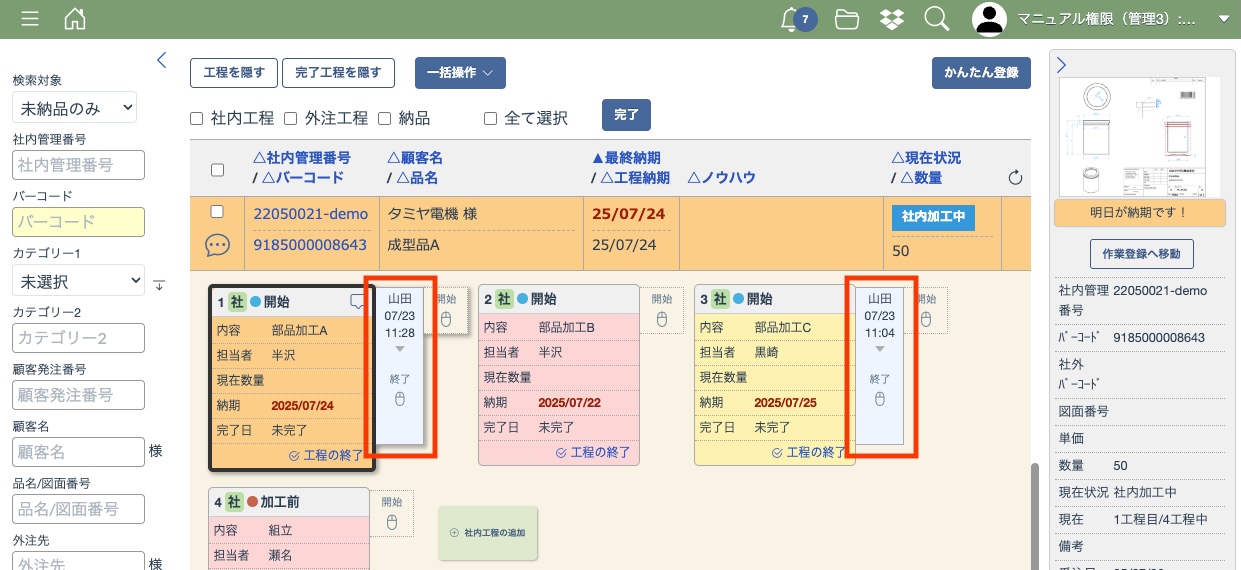Screen dimensions: 1241x570
Task: Open the drawing thumbnail in right panel
Action: pyautogui.click(x=1140, y=137)
